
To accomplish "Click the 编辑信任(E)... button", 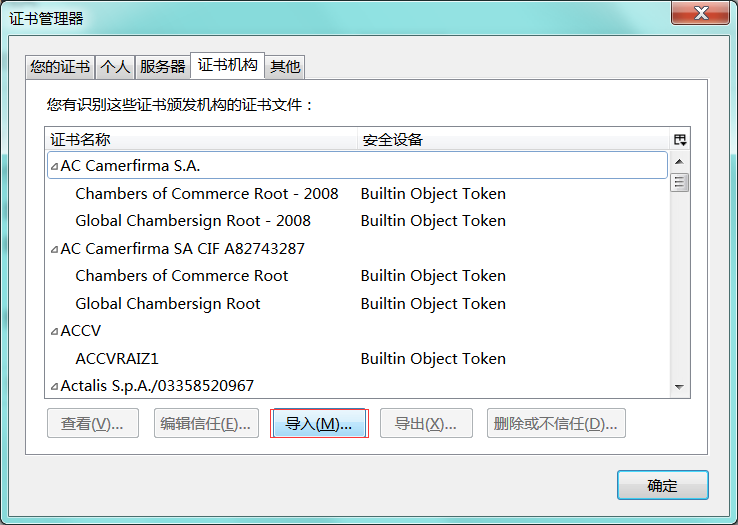I will (206, 423).
